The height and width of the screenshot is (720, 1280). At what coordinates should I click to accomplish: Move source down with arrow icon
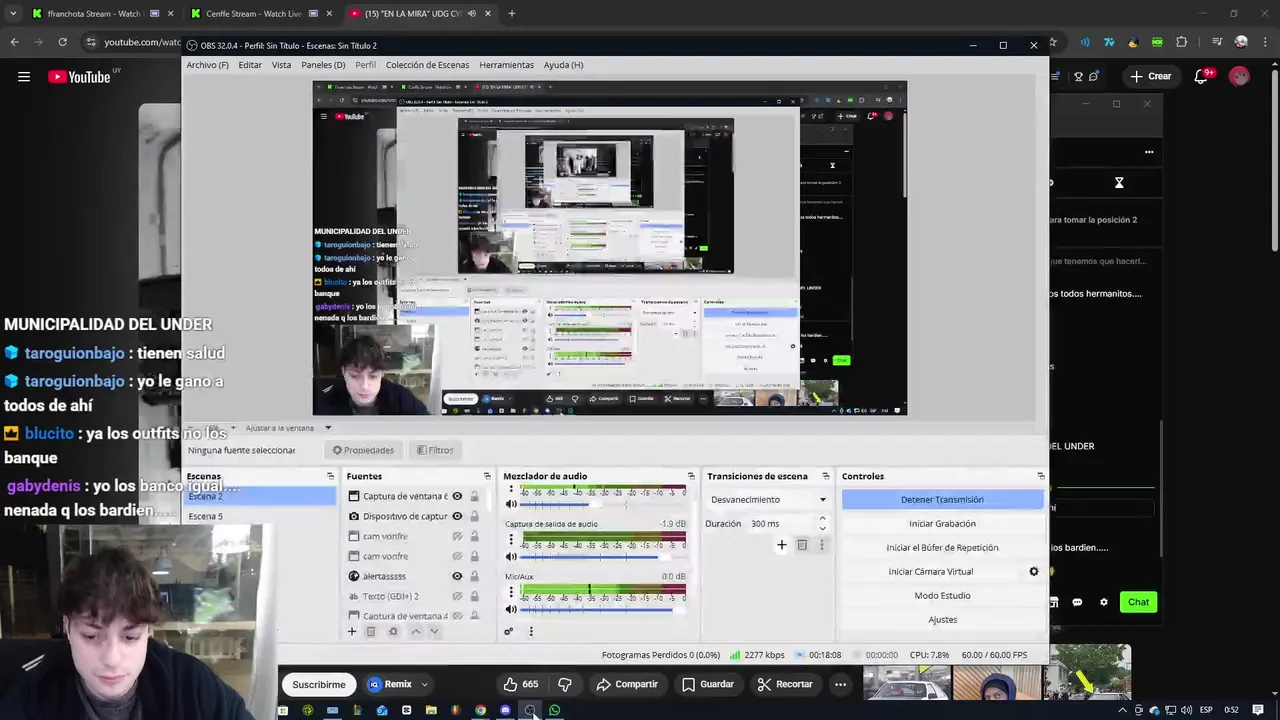click(434, 631)
